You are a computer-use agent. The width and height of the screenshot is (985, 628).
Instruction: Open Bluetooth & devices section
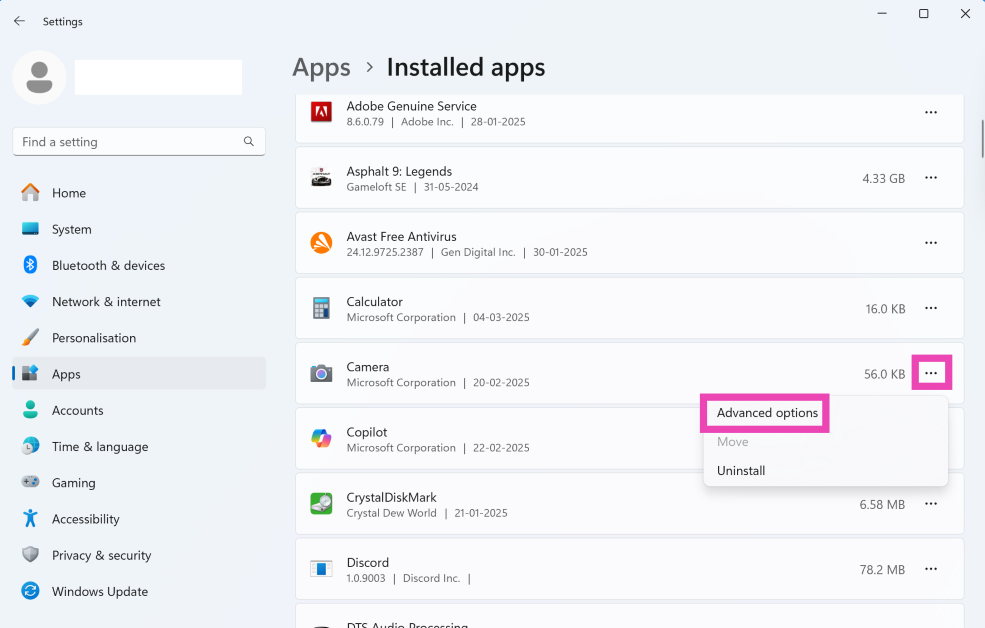click(x=108, y=265)
